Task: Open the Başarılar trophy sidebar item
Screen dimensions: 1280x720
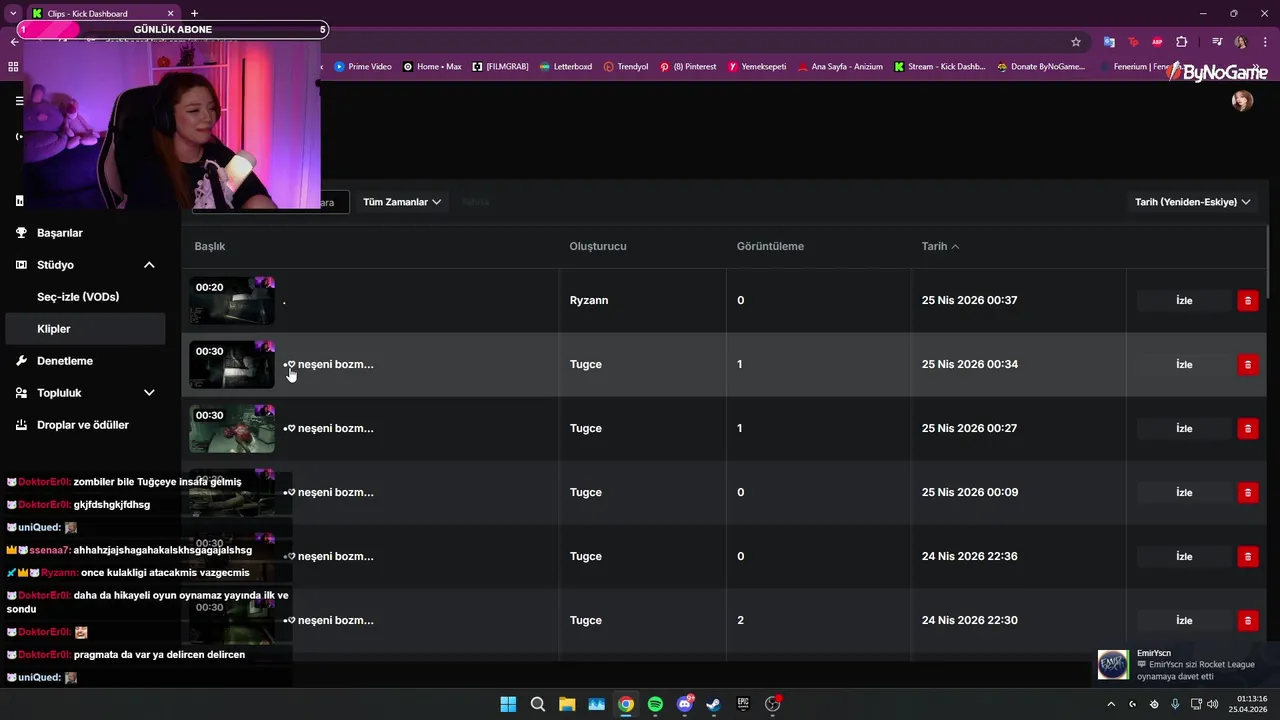Action: tap(84, 233)
